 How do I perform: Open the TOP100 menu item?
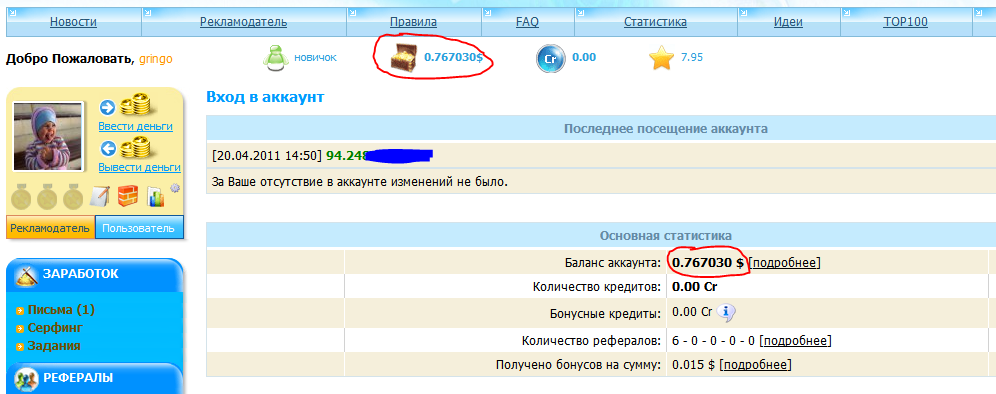pyautogui.click(x=905, y=22)
